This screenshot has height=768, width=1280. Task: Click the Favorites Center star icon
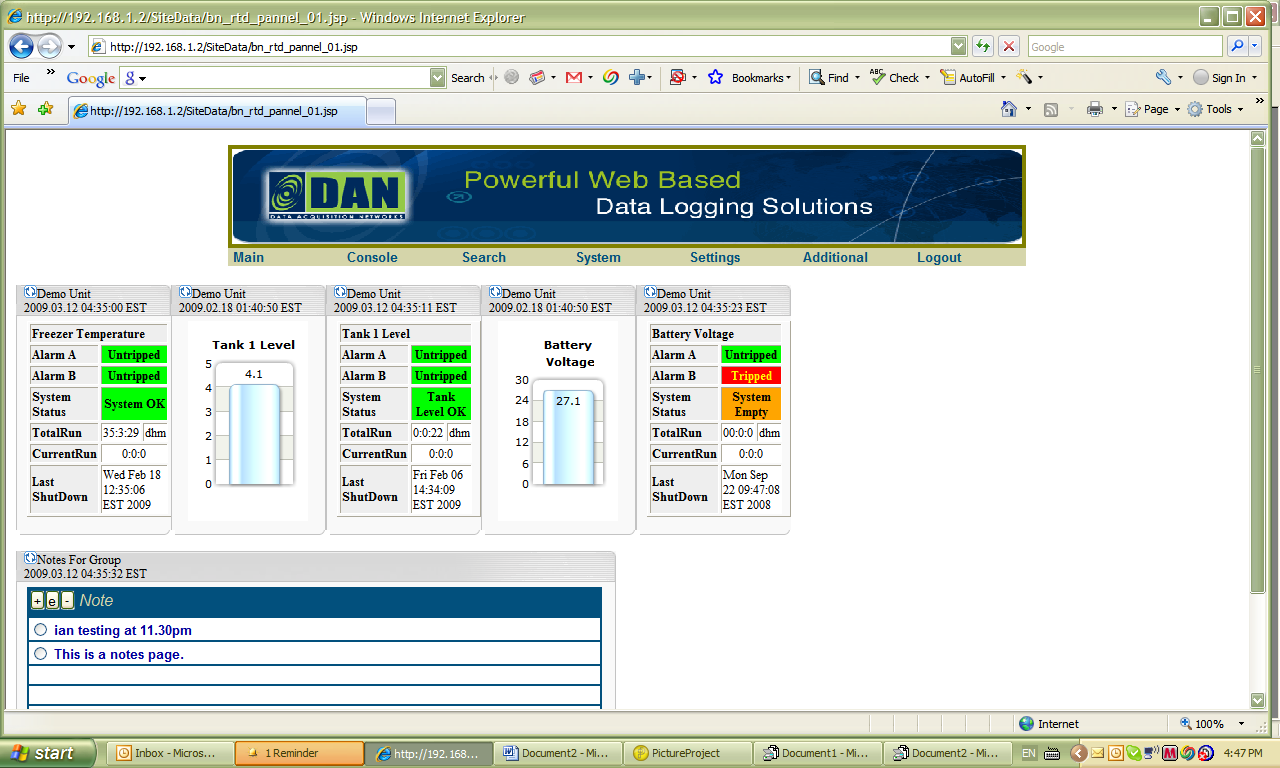(x=18, y=109)
